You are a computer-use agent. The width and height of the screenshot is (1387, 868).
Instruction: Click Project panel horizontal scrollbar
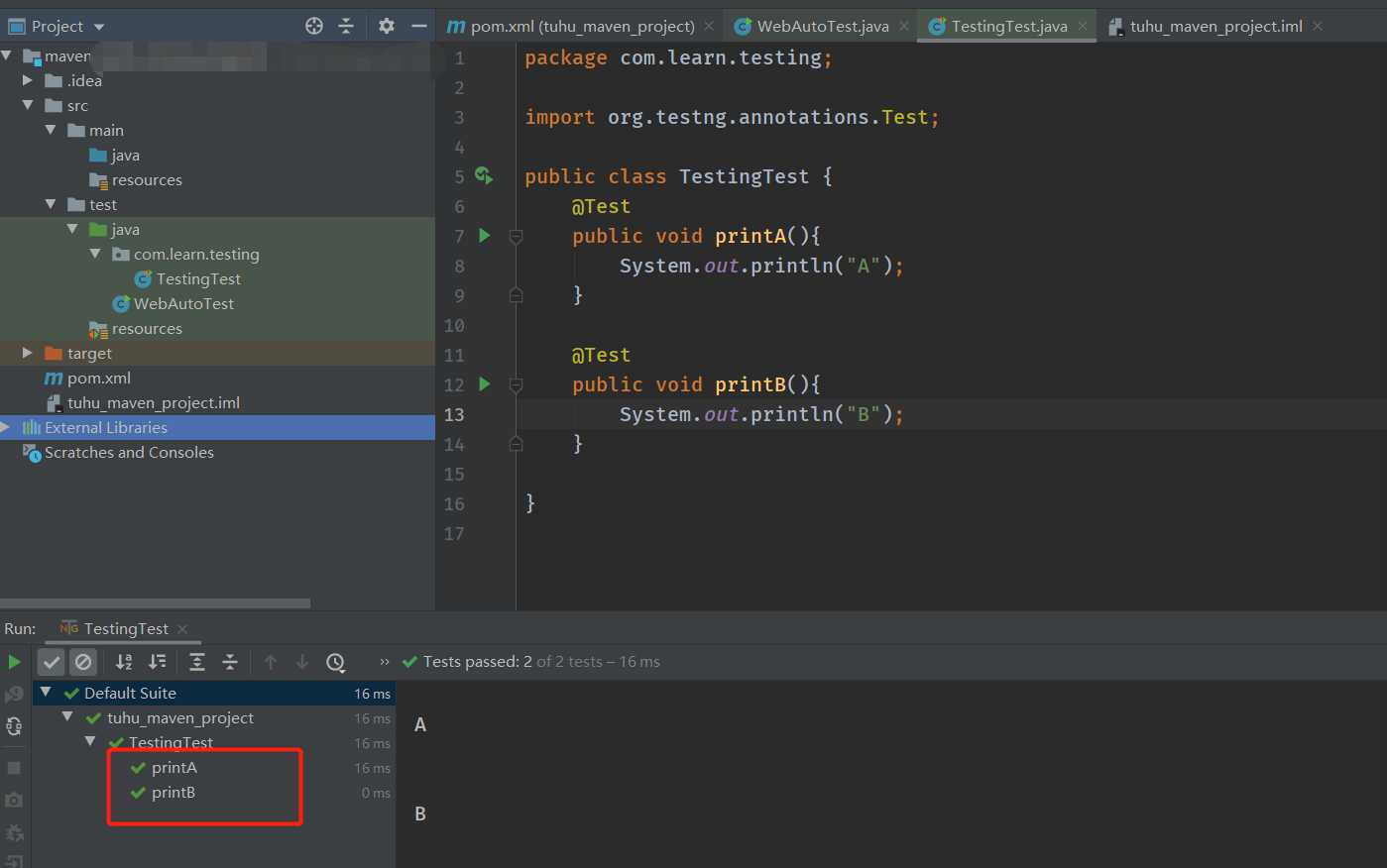(x=155, y=602)
